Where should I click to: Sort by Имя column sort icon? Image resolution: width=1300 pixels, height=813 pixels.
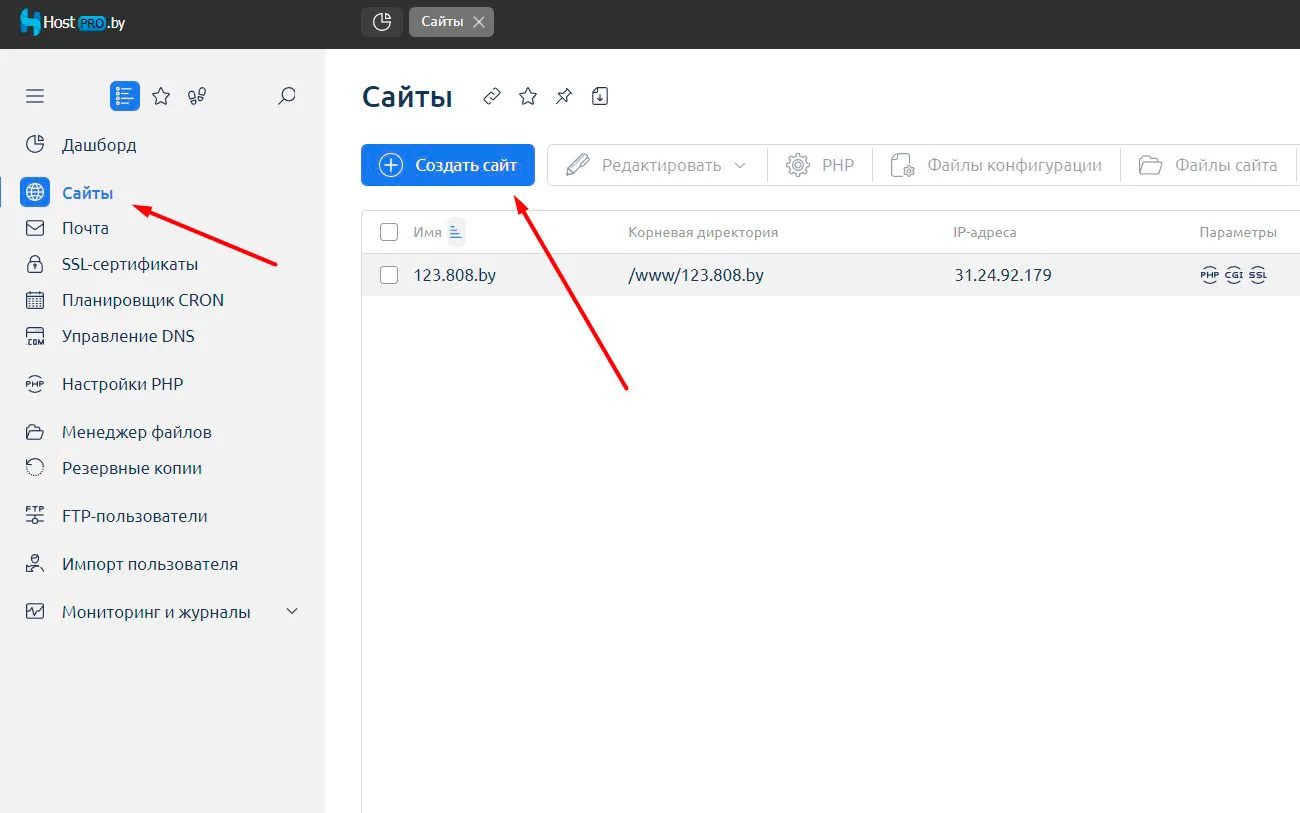click(456, 232)
